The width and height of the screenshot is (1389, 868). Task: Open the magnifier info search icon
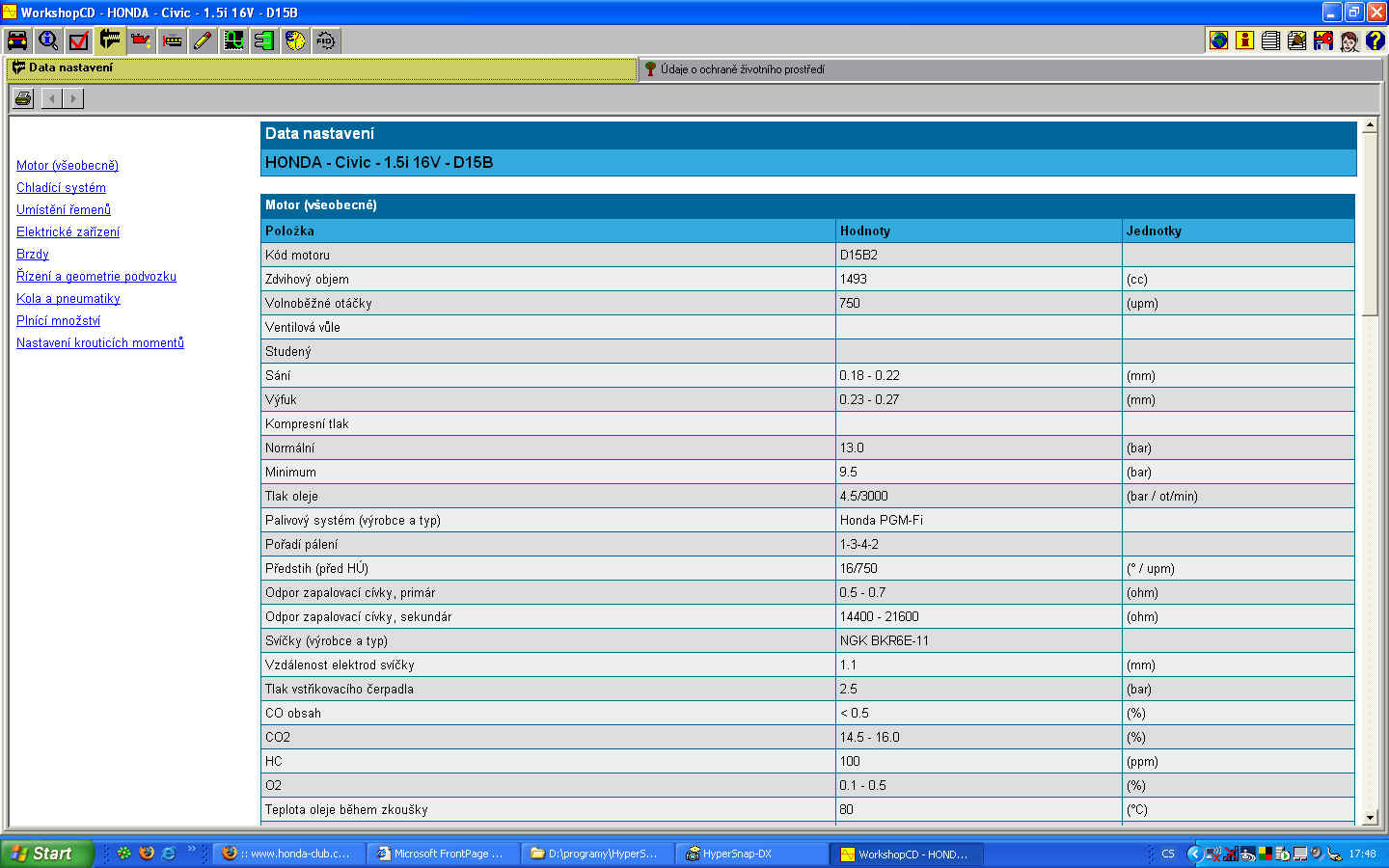(48, 41)
